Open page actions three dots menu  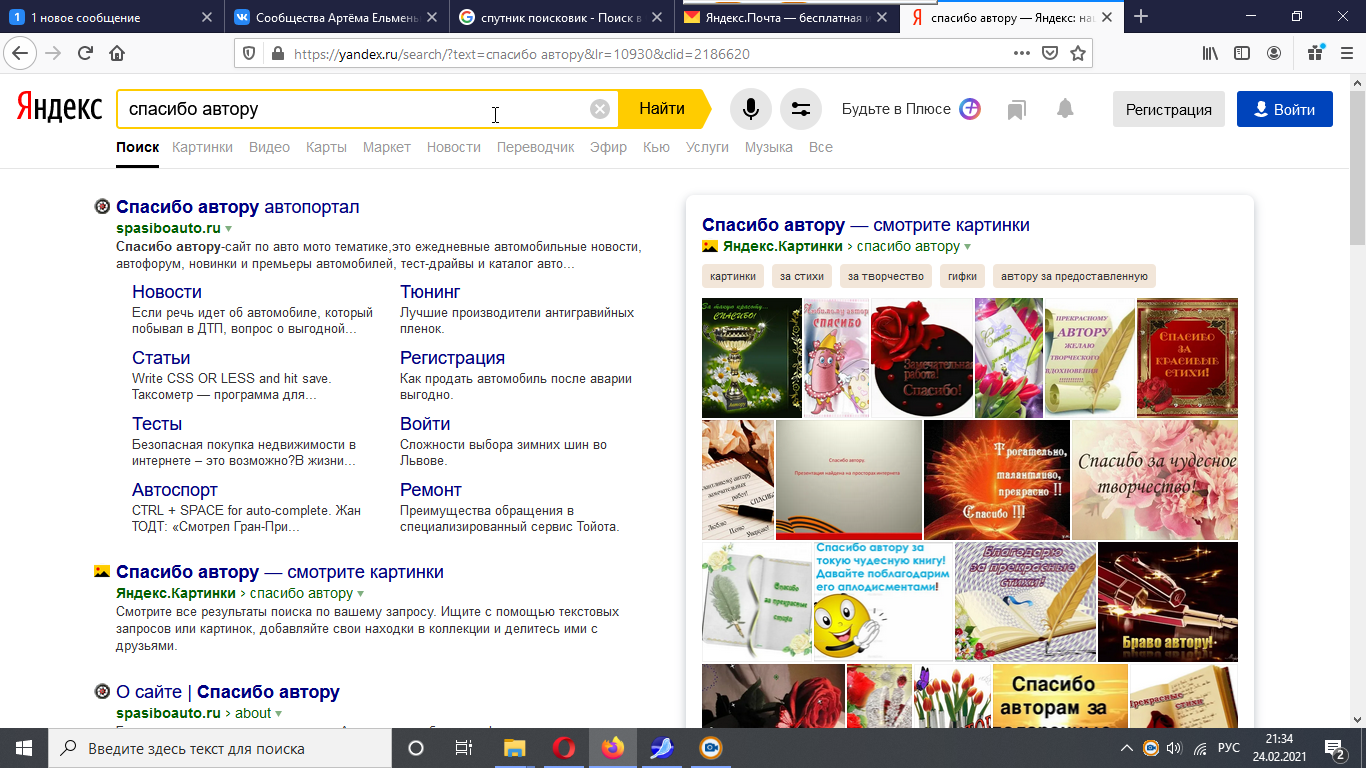click(1021, 54)
